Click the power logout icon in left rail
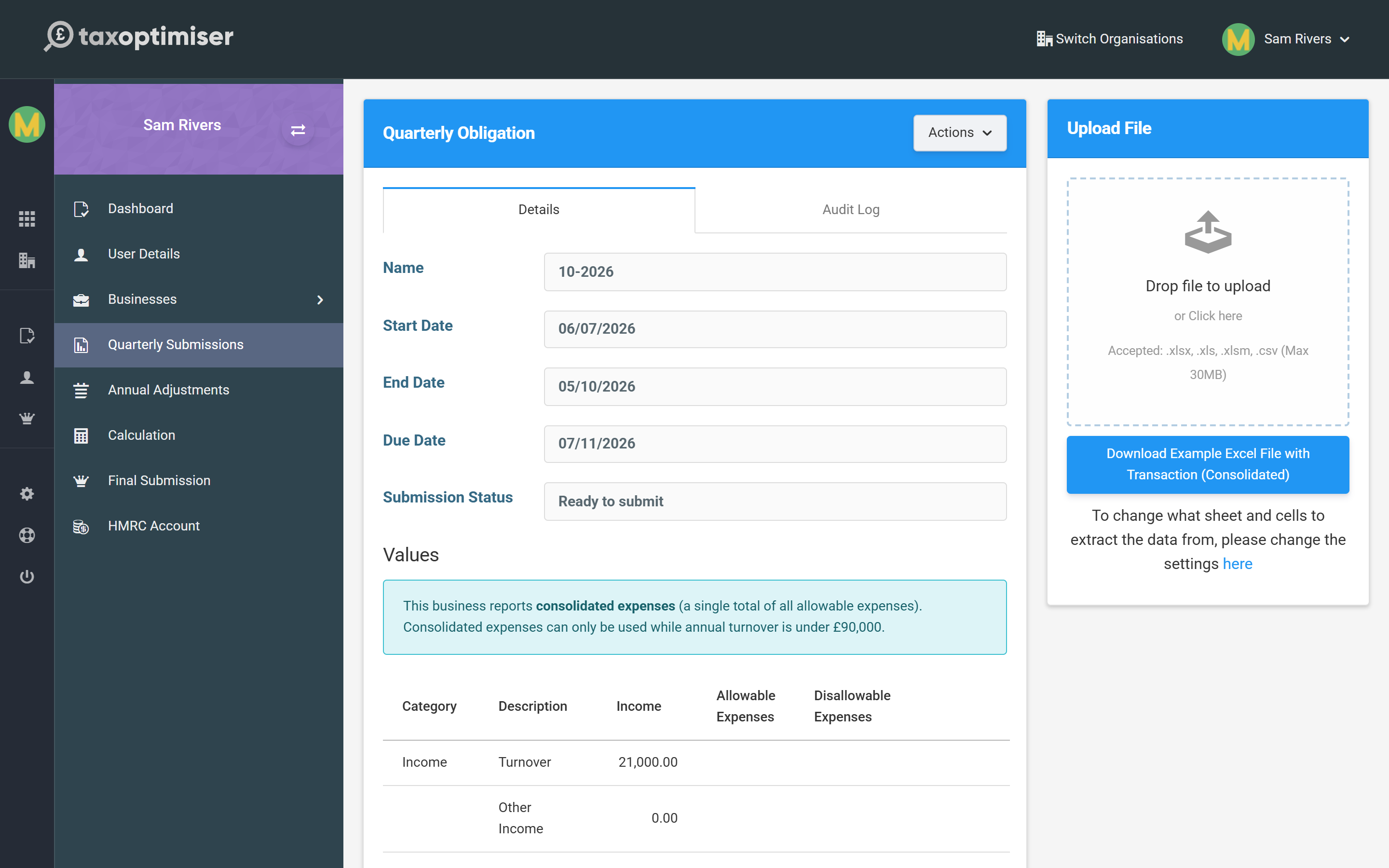1389x868 pixels. tap(27, 576)
